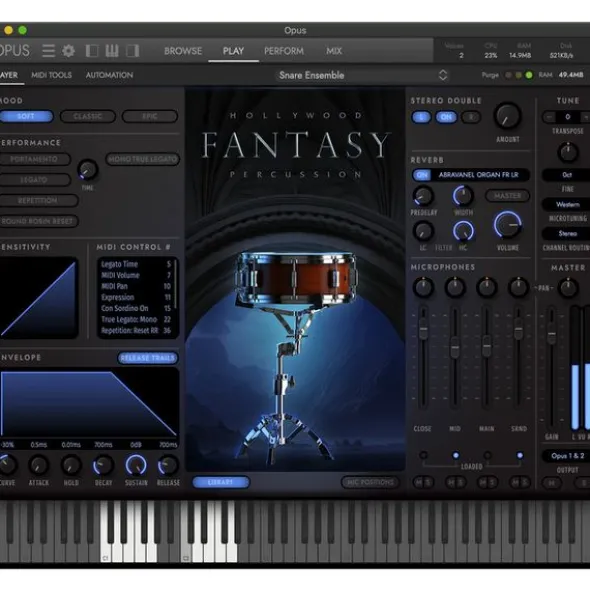Image resolution: width=590 pixels, height=591 pixels.
Task: Adjust the filter LC knob
Action: tap(423, 231)
